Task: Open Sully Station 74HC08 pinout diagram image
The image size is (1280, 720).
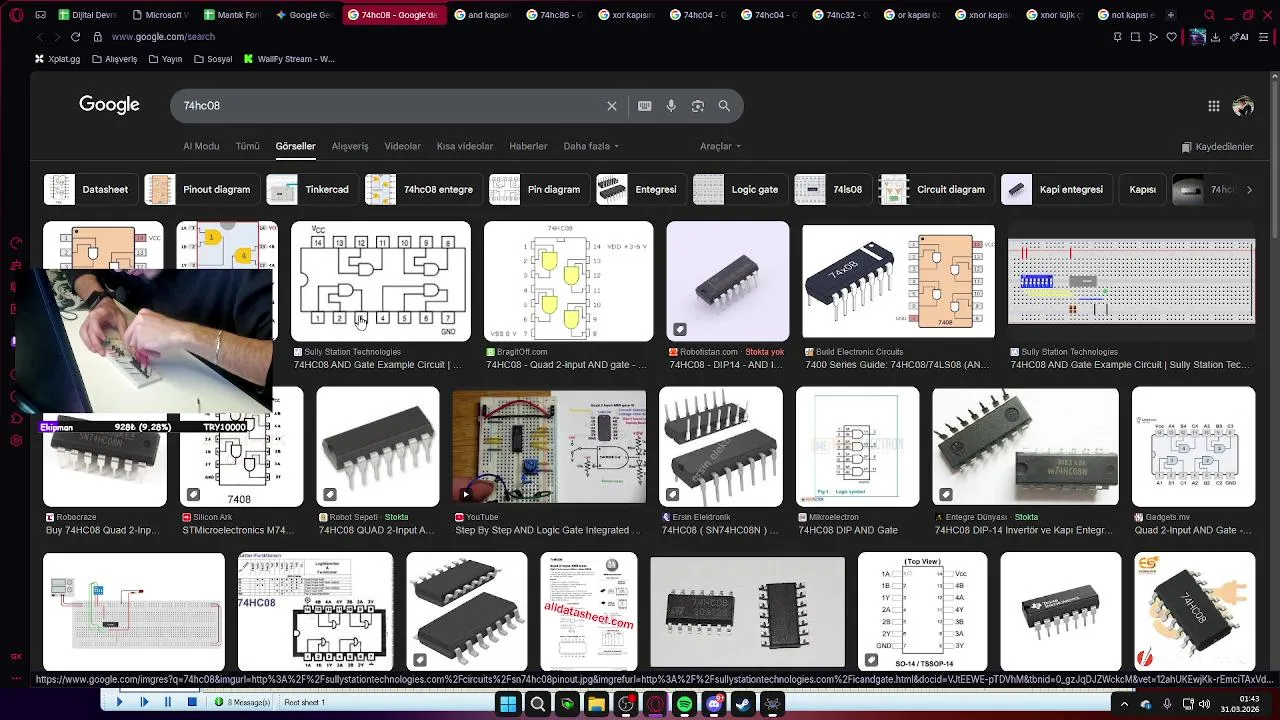Action: pyautogui.click(x=380, y=282)
